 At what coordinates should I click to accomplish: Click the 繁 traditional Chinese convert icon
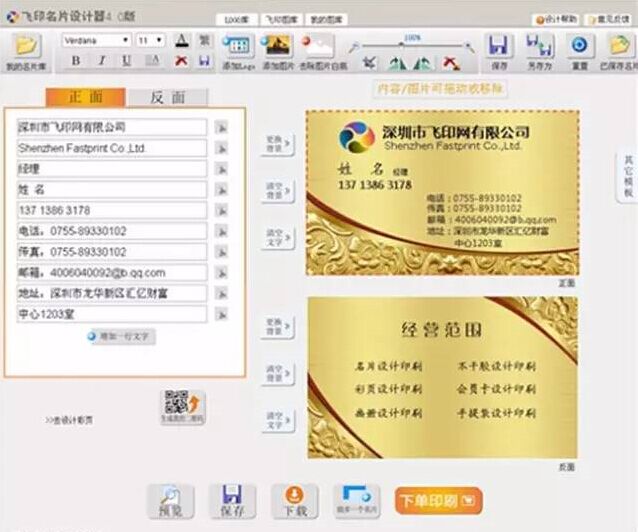tap(205, 40)
